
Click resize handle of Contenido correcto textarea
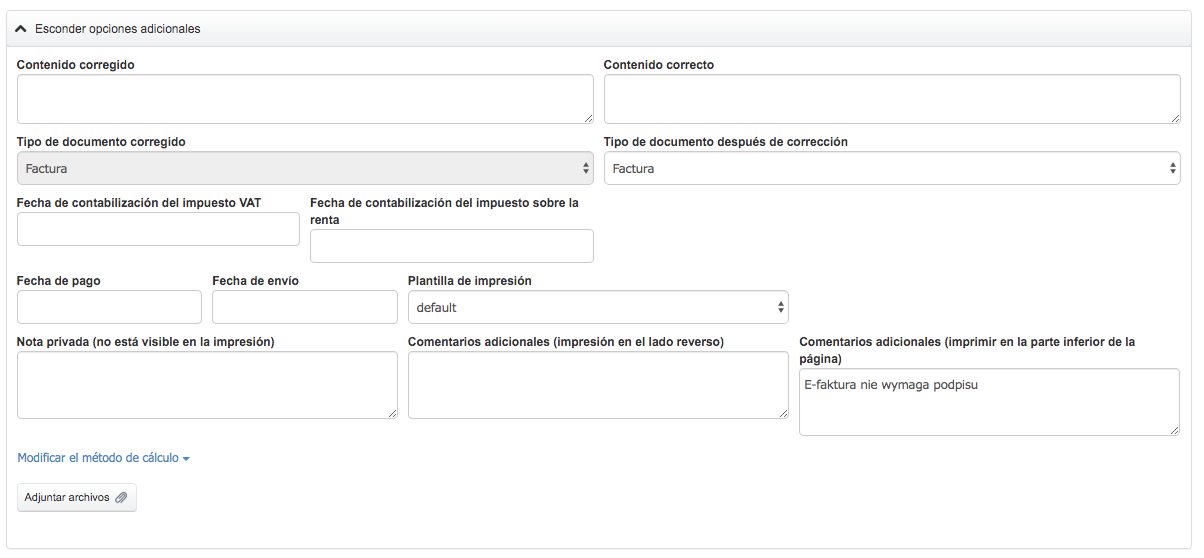(1175, 118)
